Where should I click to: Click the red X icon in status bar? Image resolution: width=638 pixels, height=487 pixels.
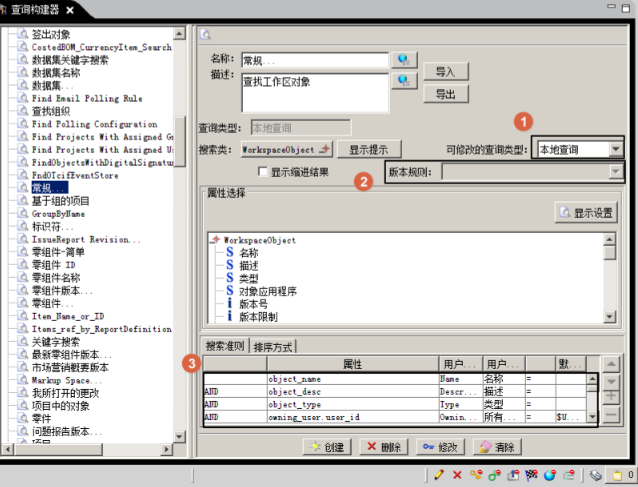(457, 475)
